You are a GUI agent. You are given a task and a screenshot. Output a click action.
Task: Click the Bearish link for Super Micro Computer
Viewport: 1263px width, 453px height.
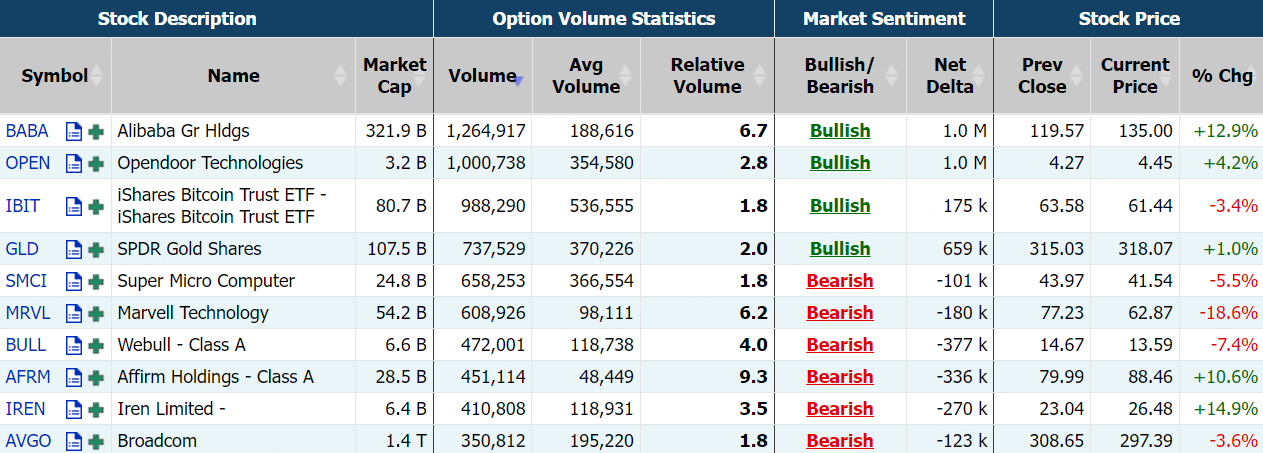[840, 281]
